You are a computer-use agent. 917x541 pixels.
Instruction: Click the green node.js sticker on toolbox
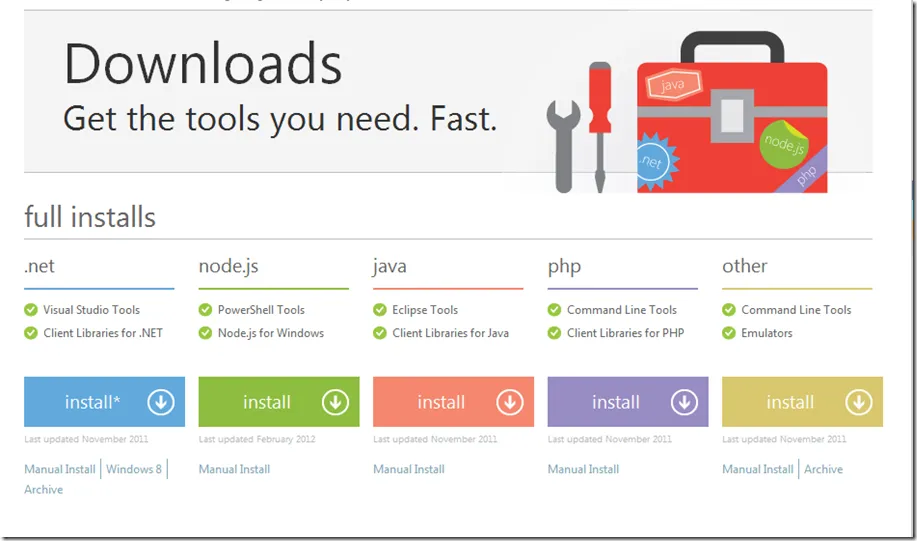pyautogui.click(x=784, y=143)
